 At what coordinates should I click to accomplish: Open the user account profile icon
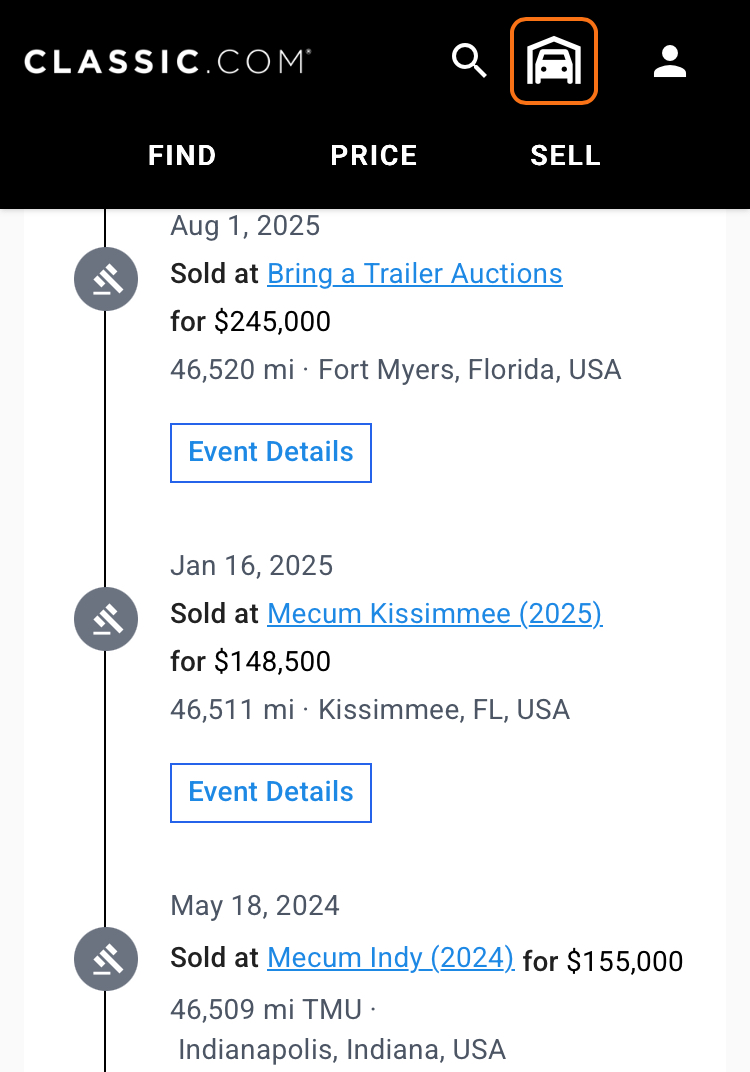click(x=669, y=61)
